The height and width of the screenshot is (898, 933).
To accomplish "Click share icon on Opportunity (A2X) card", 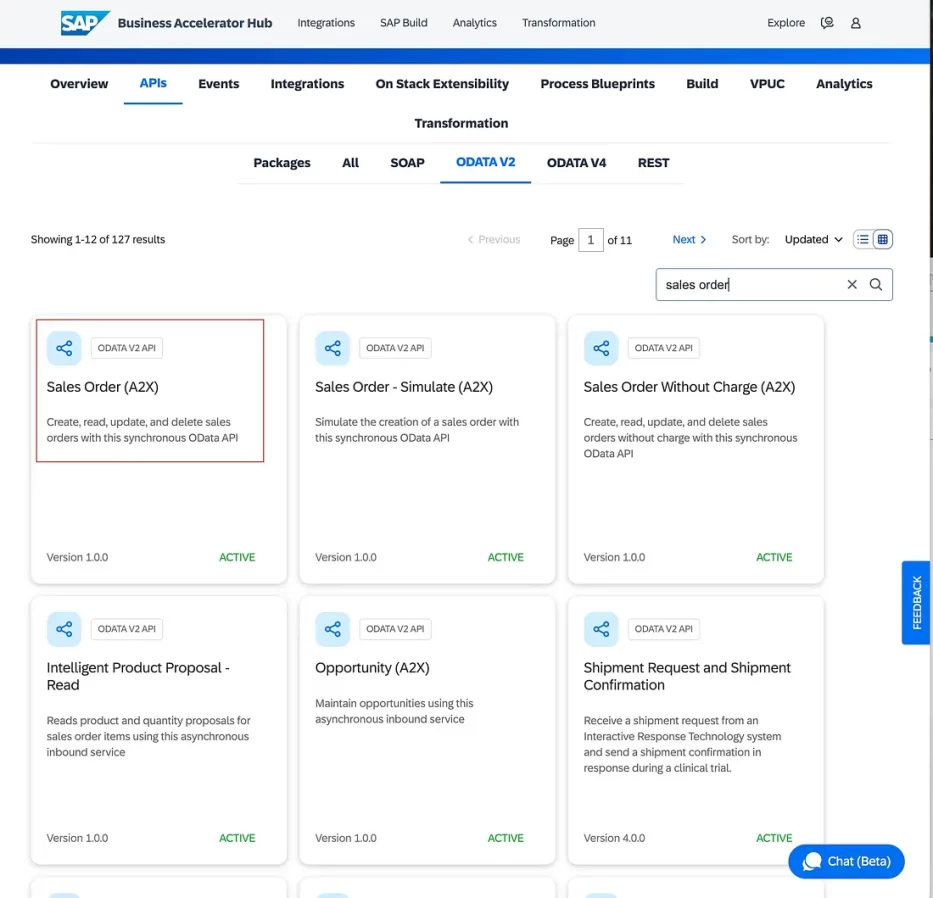I will [x=333, y=629].
